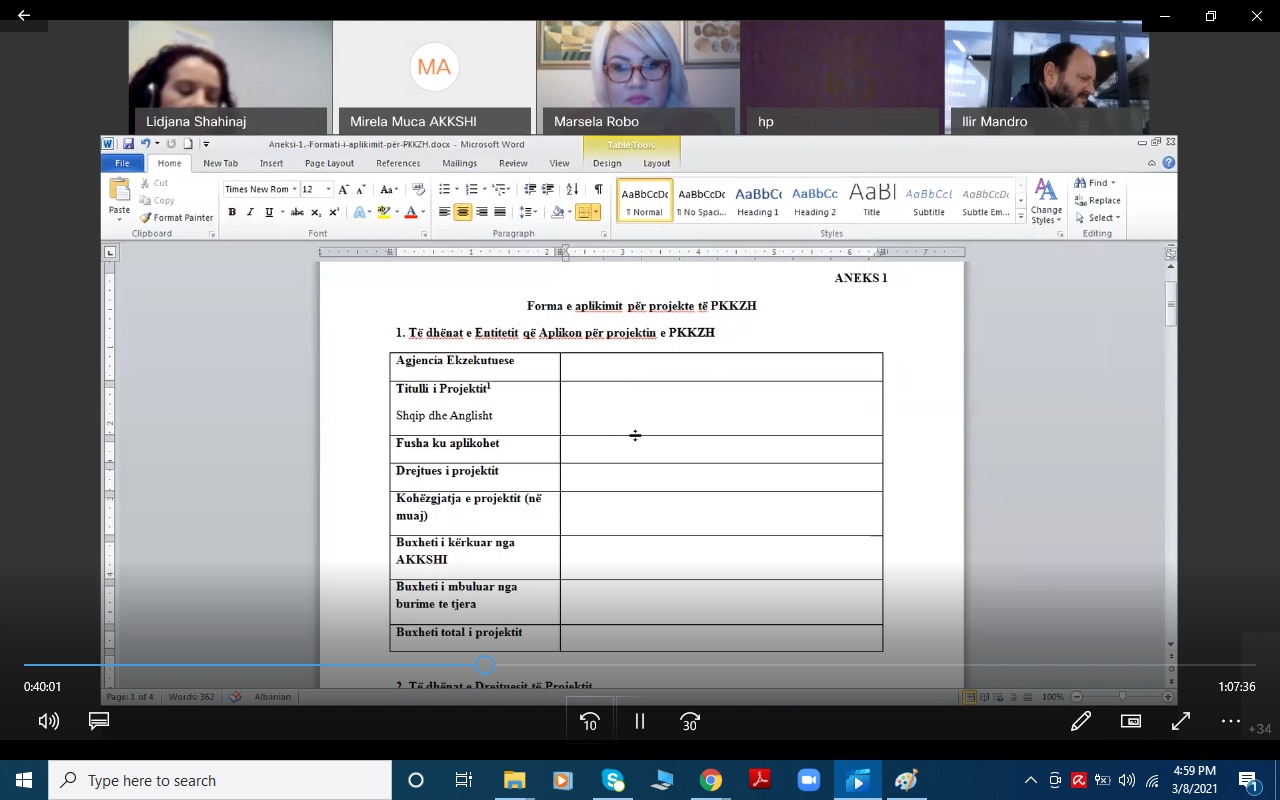Apply the Heading 1 style
This screenshot has height=800, width=1280.
click(758, 199)
